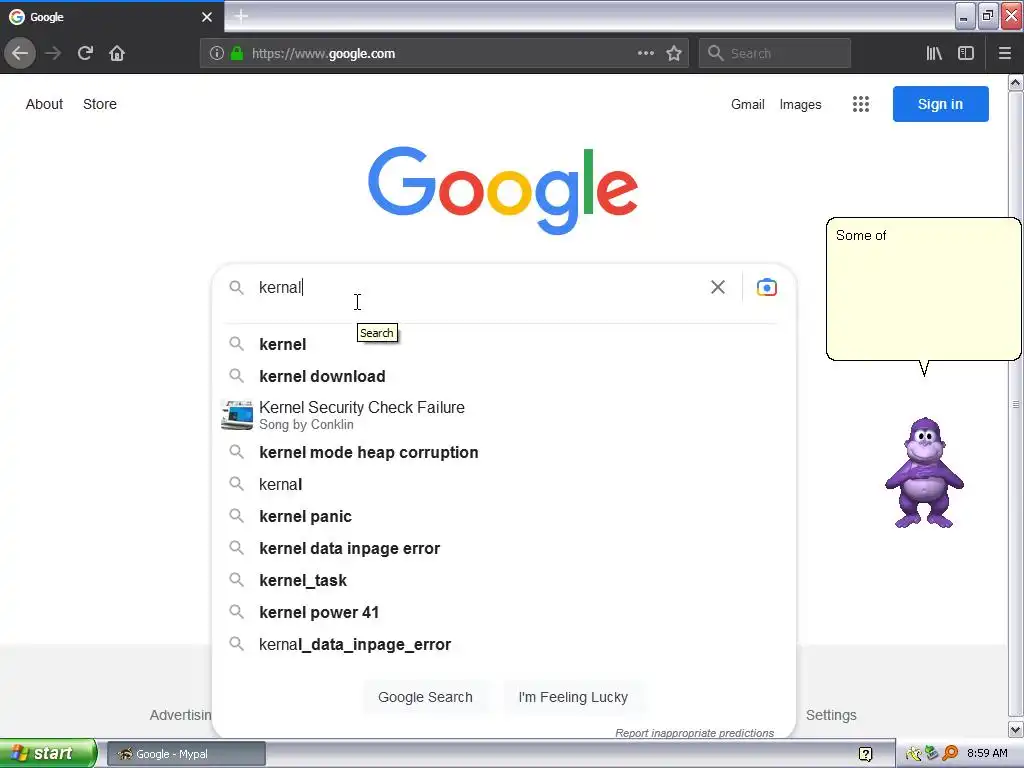Click the BonziBuddy purple gorilla
Viewport: 1024px width, 768px height.
[x=924, y=472]
